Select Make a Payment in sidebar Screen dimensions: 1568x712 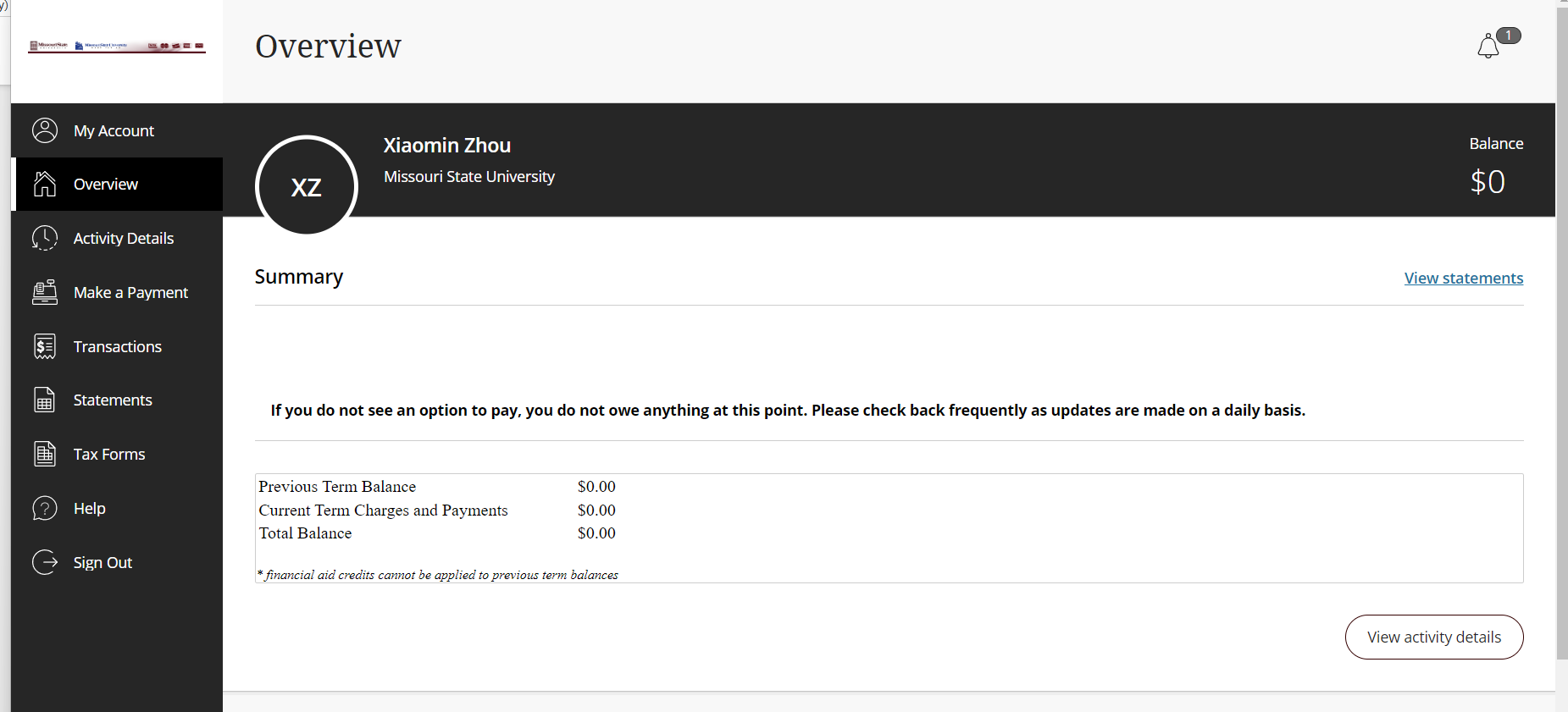click(x=130, y=293)
